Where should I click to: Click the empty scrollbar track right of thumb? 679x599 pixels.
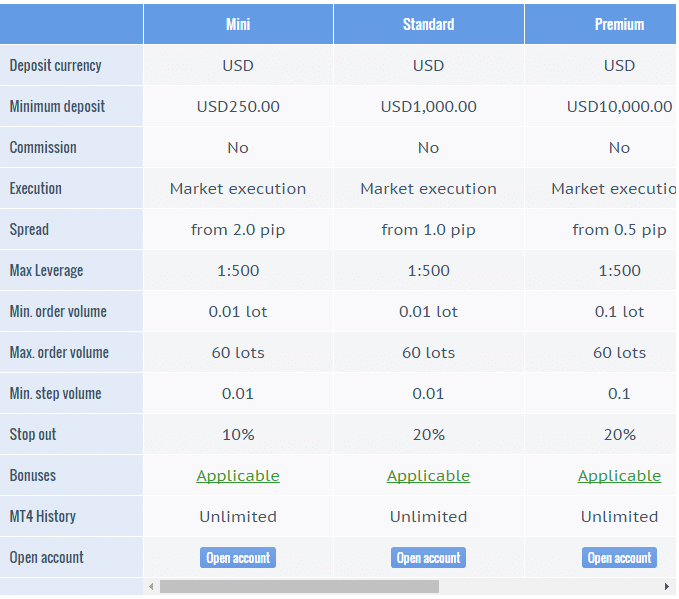[550, 586]
